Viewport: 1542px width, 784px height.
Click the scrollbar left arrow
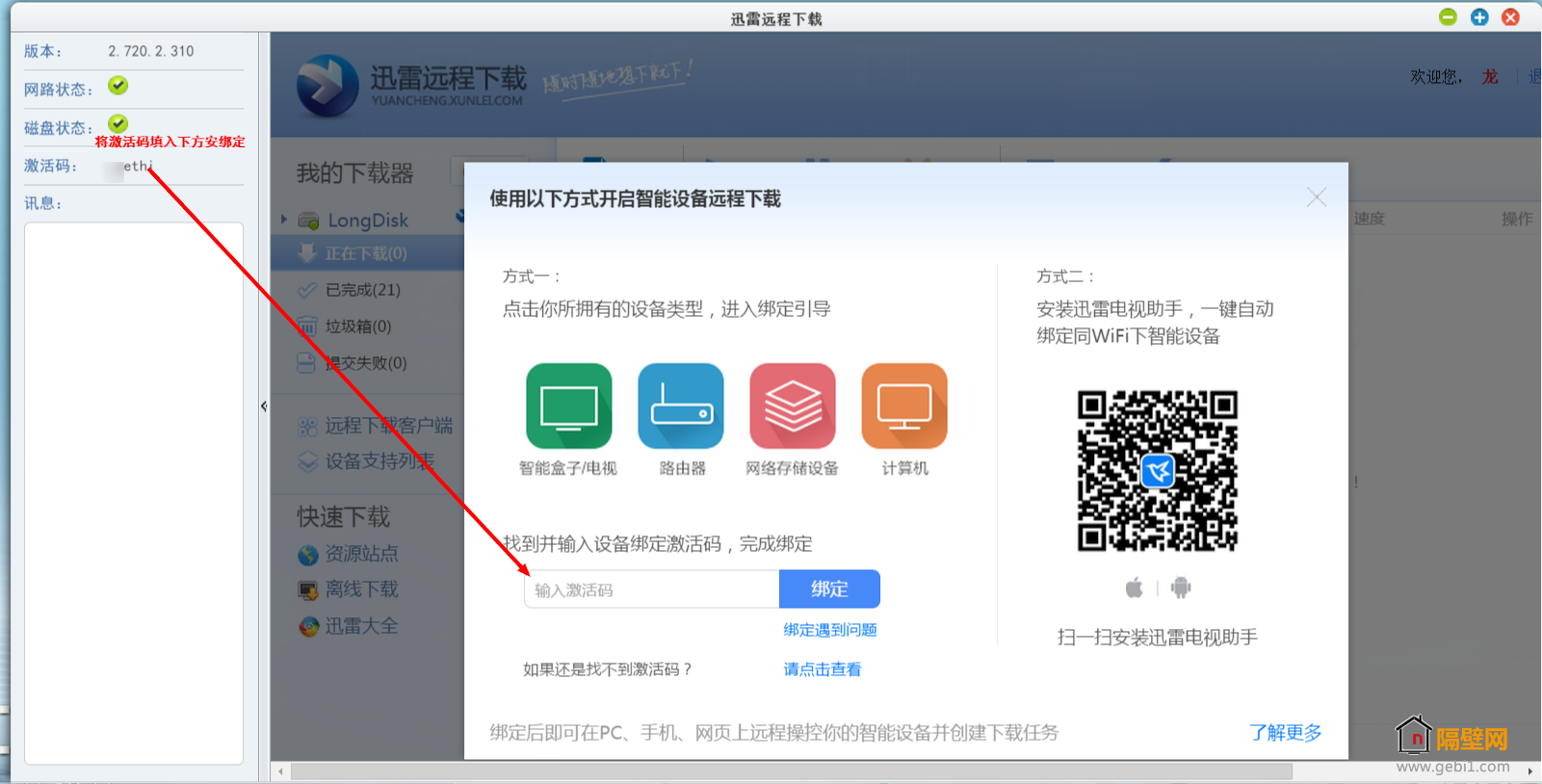[x=280, y=771]
